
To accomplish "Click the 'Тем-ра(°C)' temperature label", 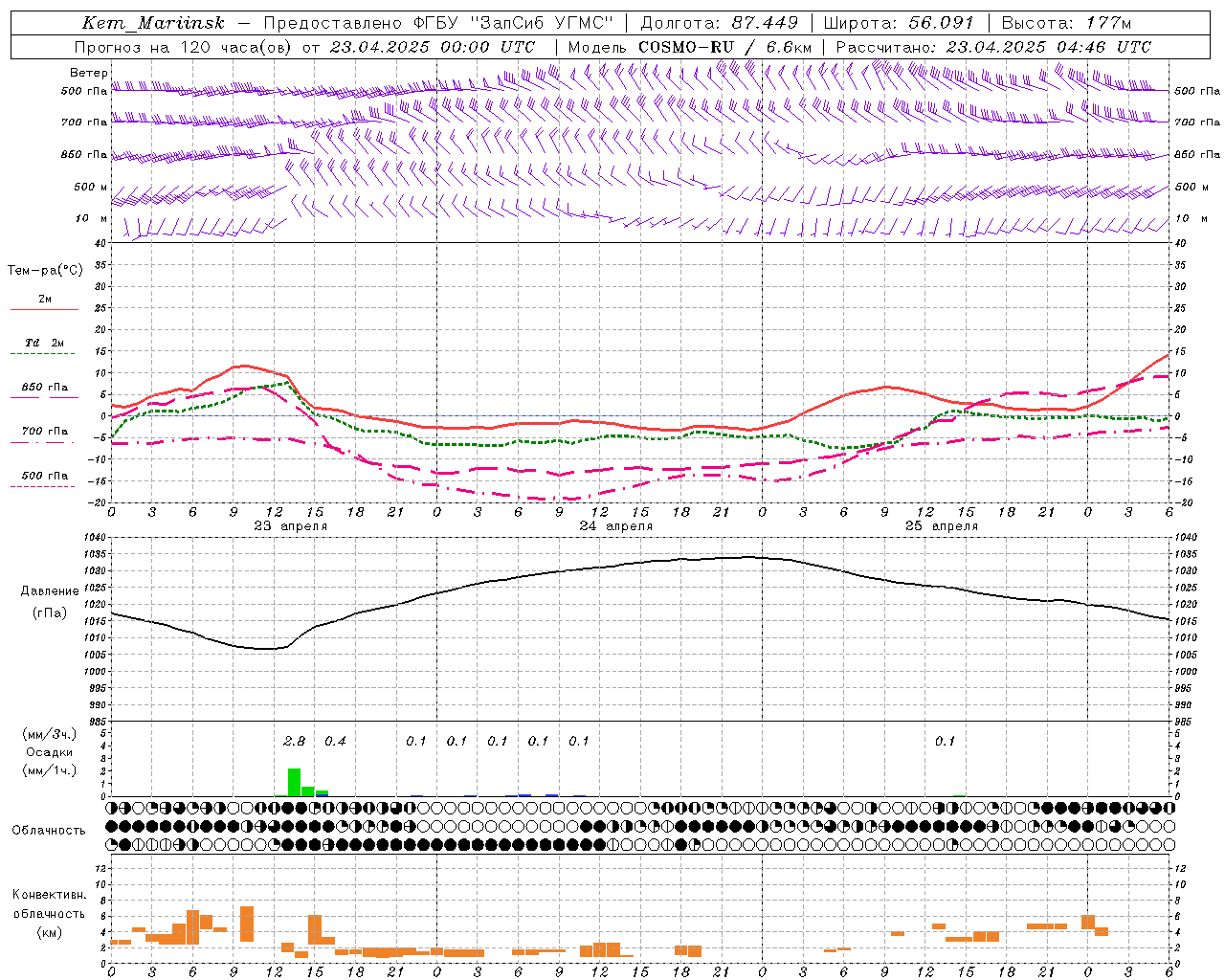I will [45, 271].
